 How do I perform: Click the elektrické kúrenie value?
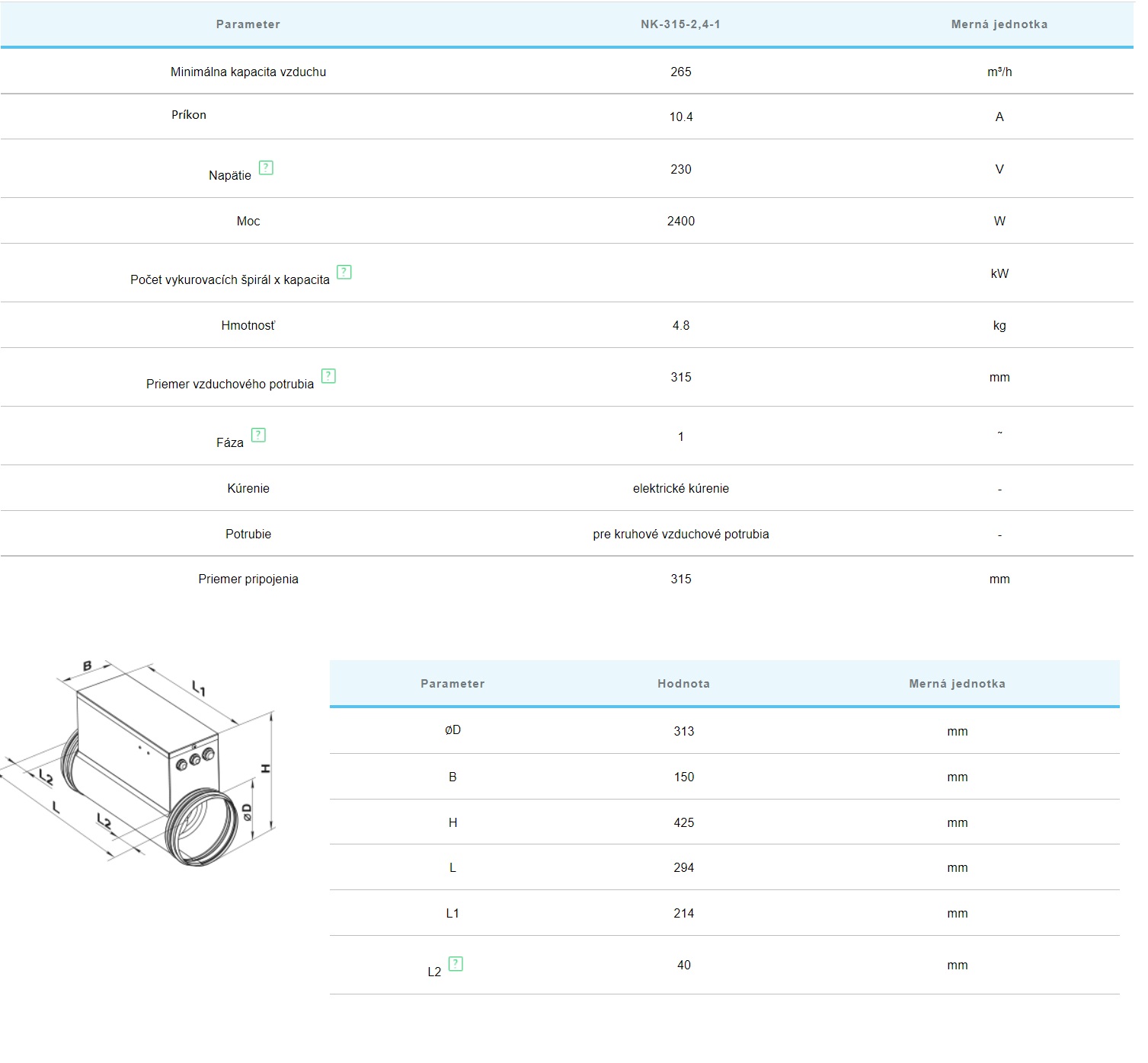[x=680, y=488]
